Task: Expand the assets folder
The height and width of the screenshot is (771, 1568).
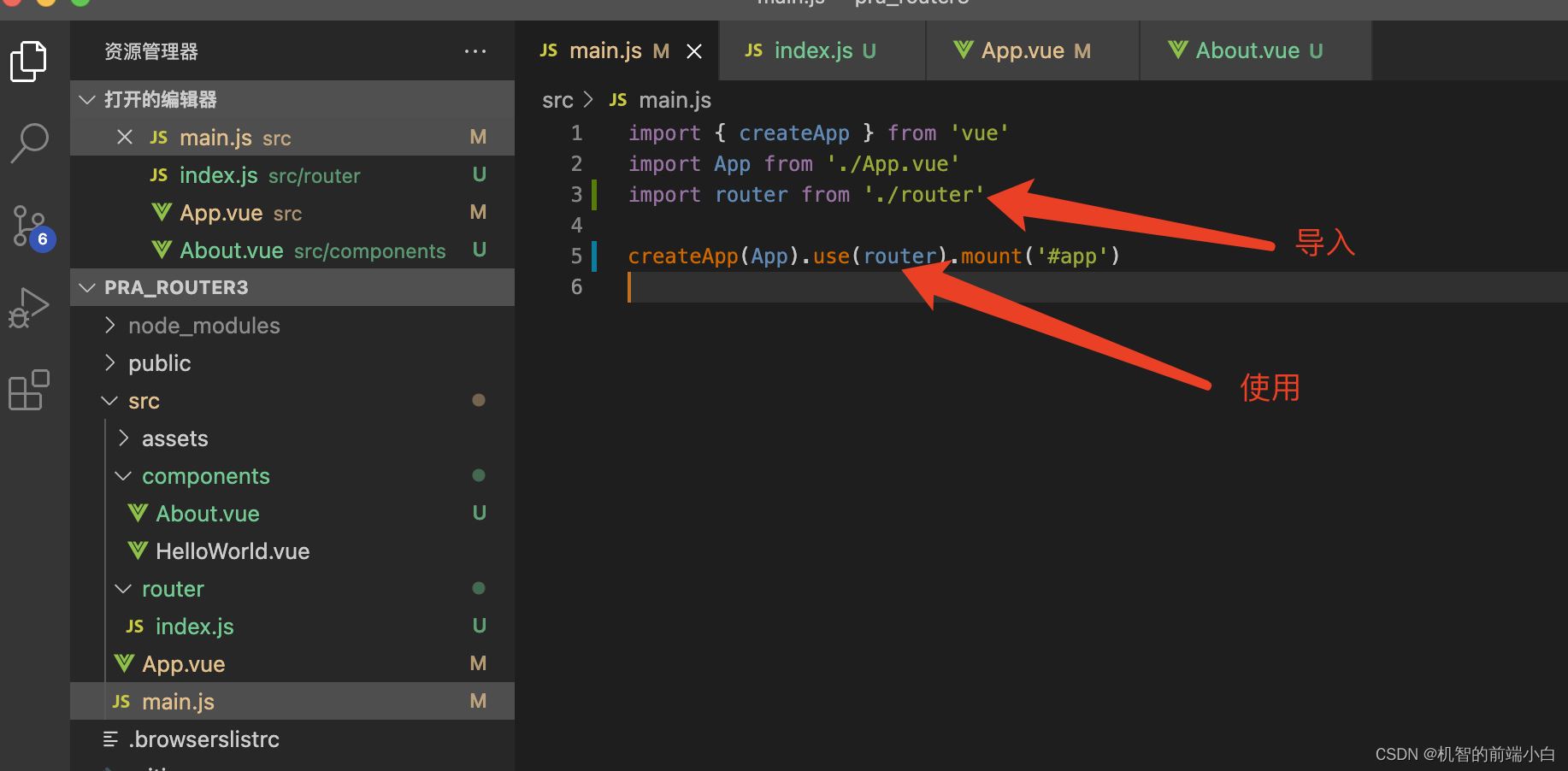Action: 292,438
